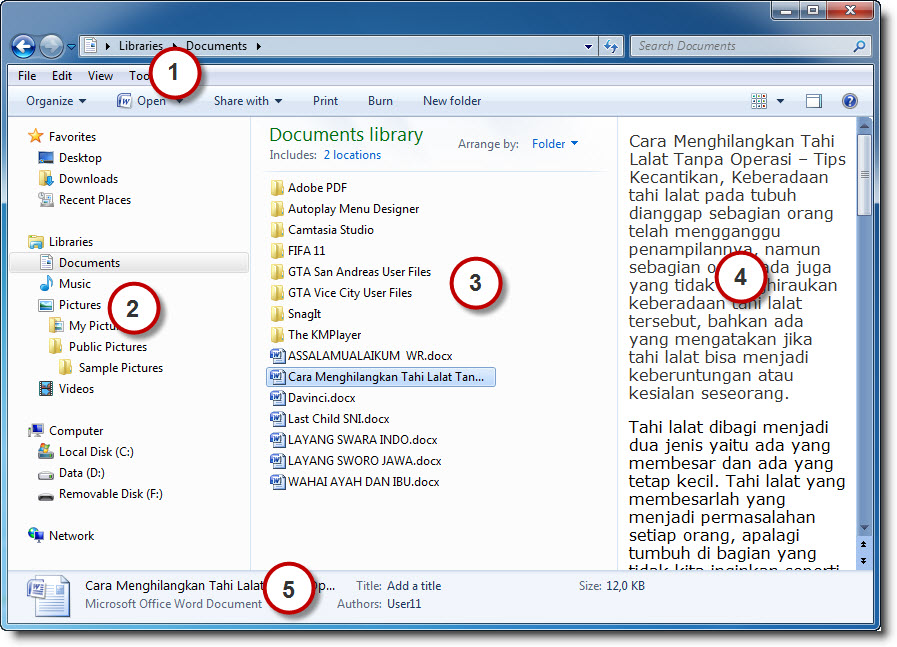Open the Arrange by Folder dropdown

click(x=554, y=143)
